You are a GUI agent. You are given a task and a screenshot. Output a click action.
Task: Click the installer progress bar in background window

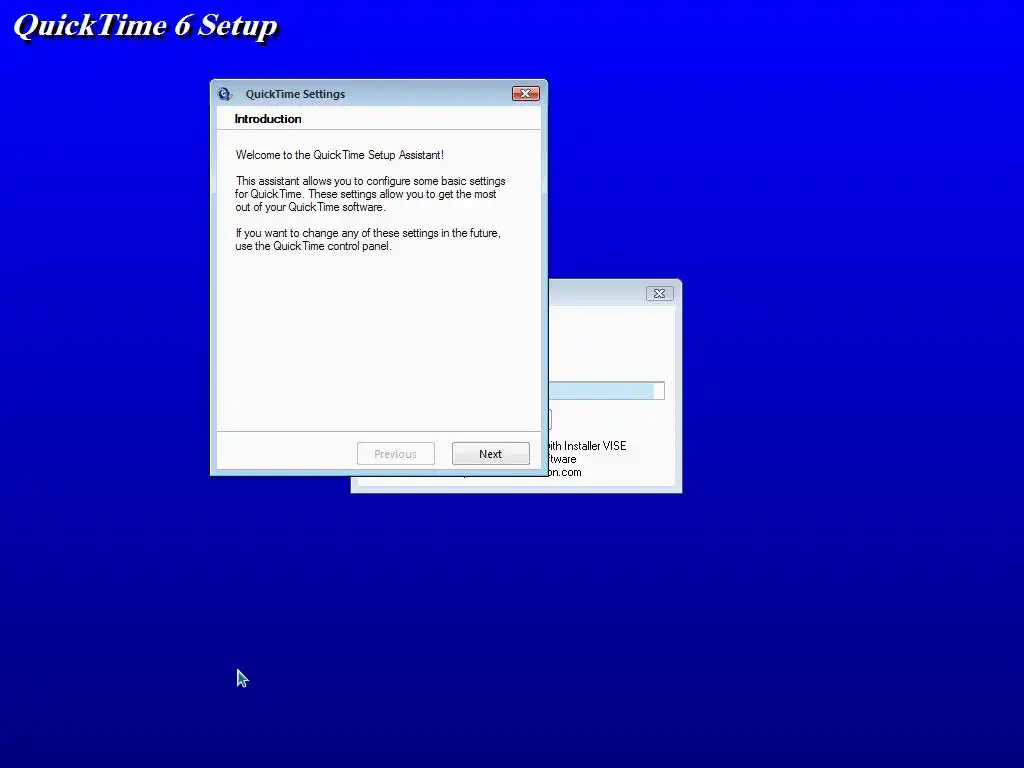[x=607, y=391]
